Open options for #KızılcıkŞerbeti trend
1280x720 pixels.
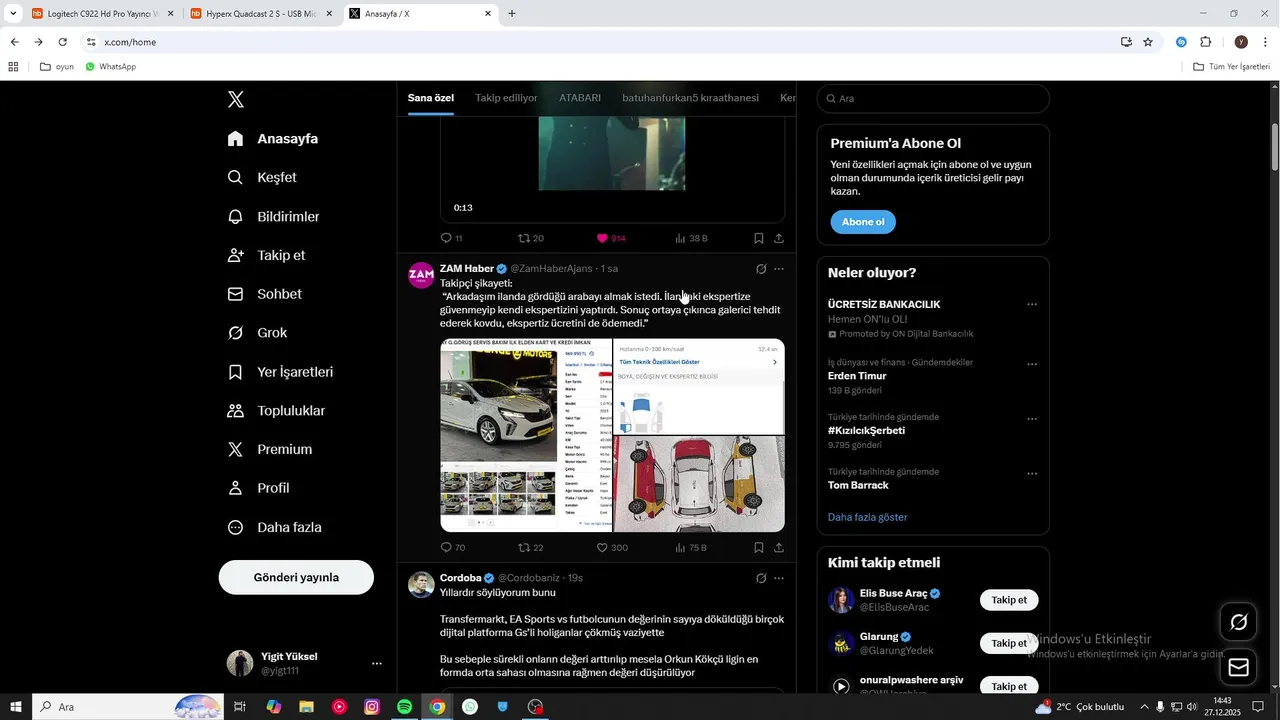coord(1032,419)
